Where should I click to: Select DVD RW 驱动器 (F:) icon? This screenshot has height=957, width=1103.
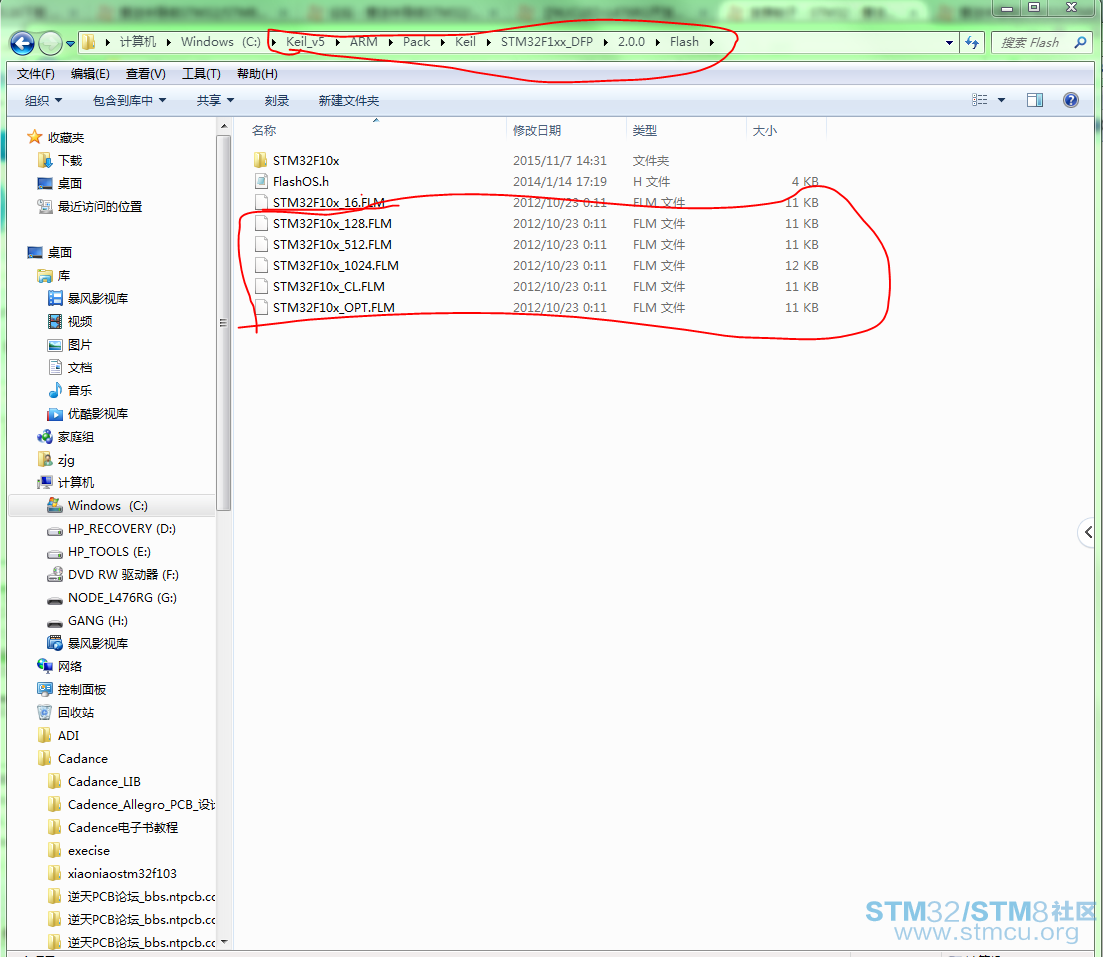(55, 575)
